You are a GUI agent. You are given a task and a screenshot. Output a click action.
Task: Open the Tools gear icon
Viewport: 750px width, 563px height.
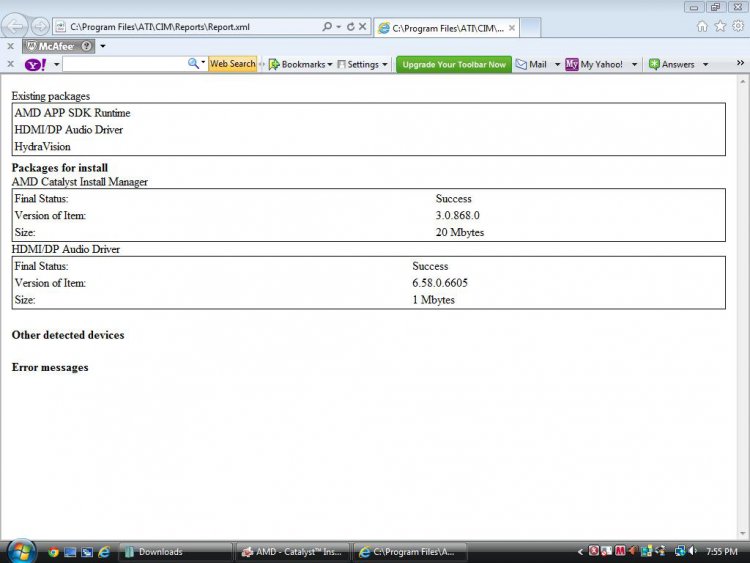pos(739,26)
